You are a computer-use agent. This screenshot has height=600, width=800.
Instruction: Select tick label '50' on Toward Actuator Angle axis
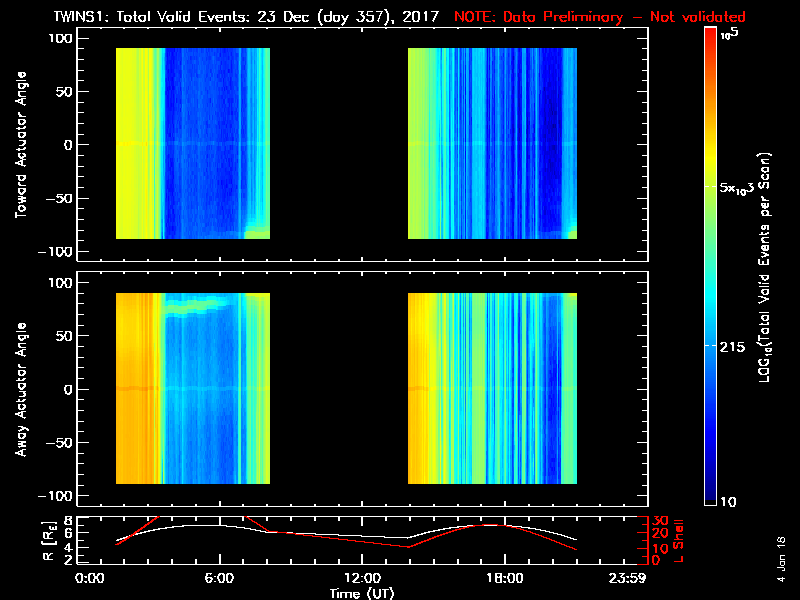pyautogui.click(x=66, y=92)
